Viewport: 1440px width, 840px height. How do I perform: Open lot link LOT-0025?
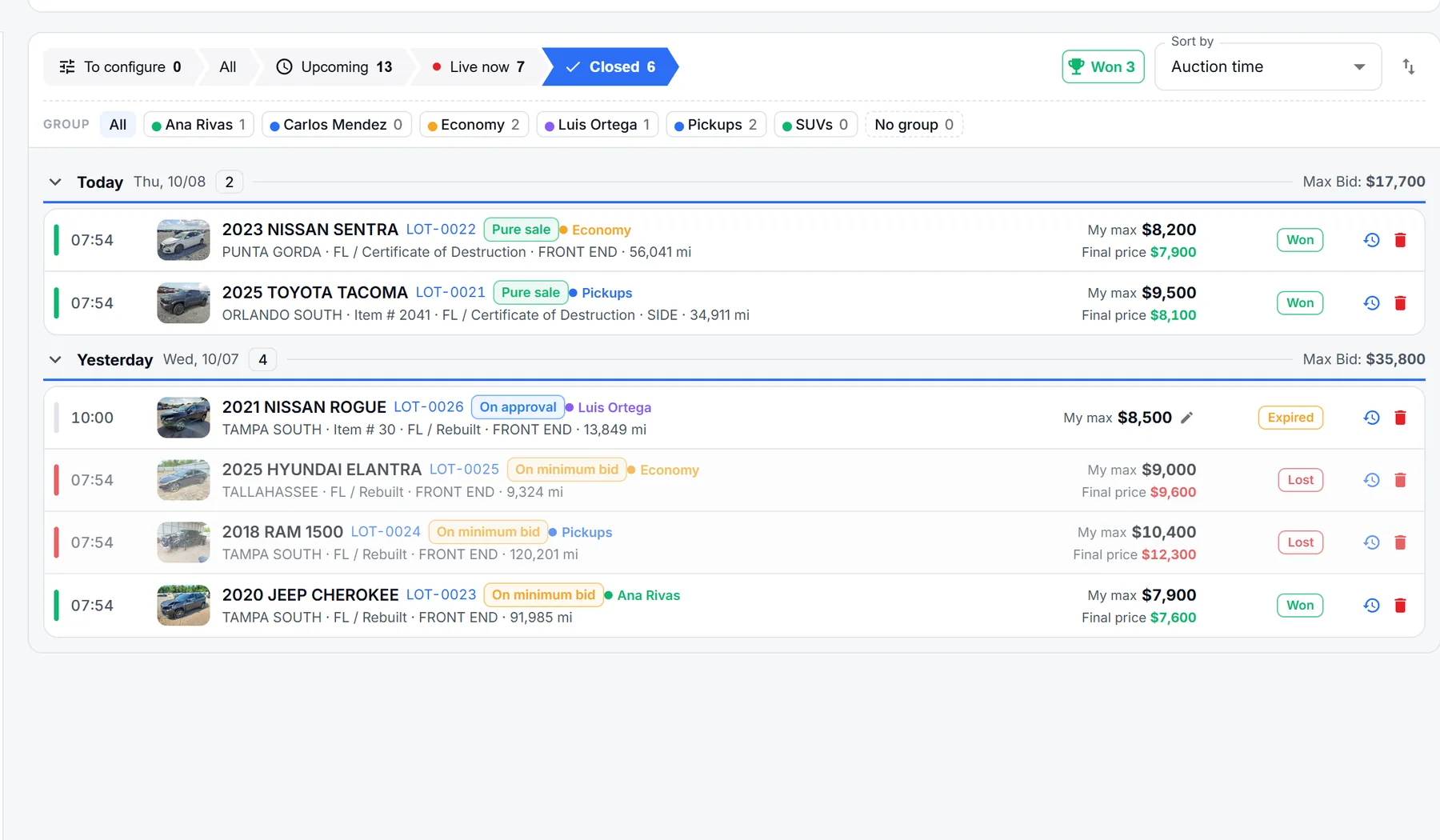pyautogui.click(x=464, y=469)
